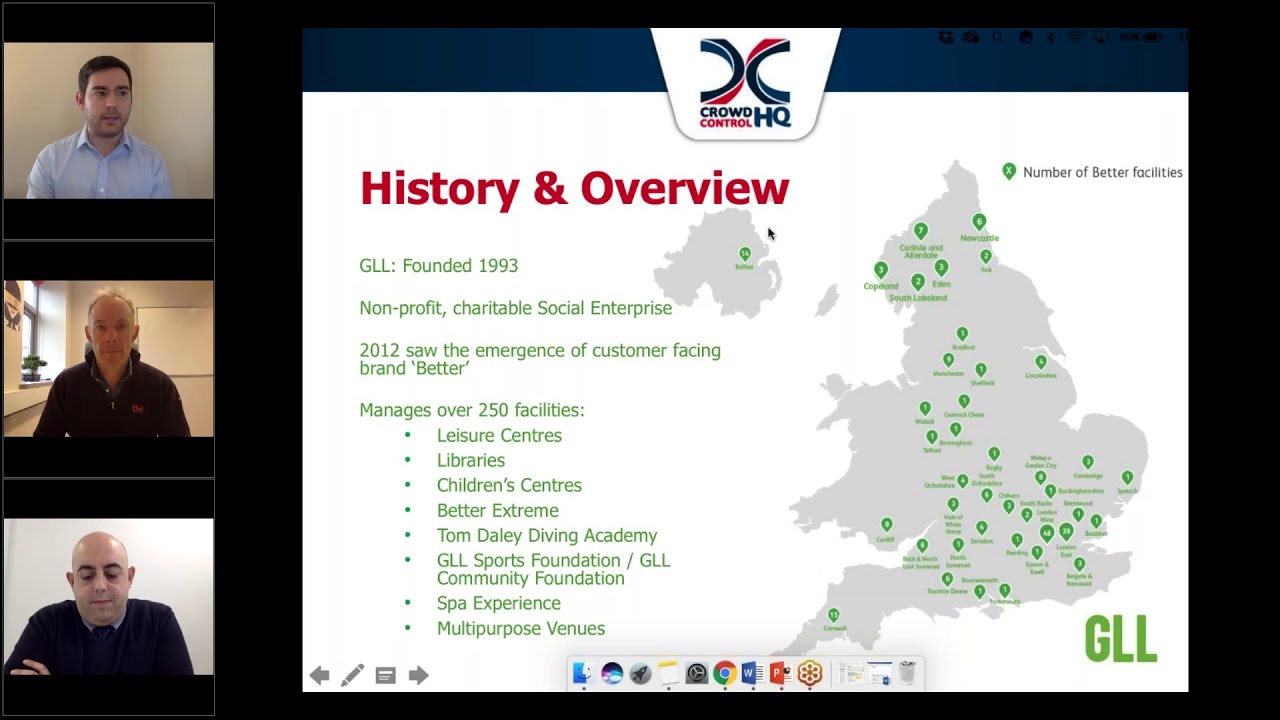
Task: Open Finder from the dock
Action: [583, 674]
